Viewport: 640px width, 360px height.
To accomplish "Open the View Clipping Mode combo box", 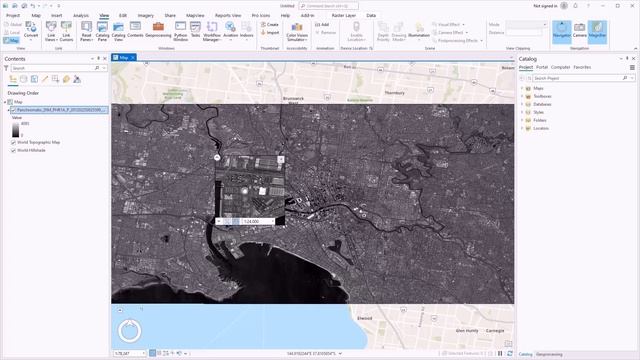I will [526, 24].
